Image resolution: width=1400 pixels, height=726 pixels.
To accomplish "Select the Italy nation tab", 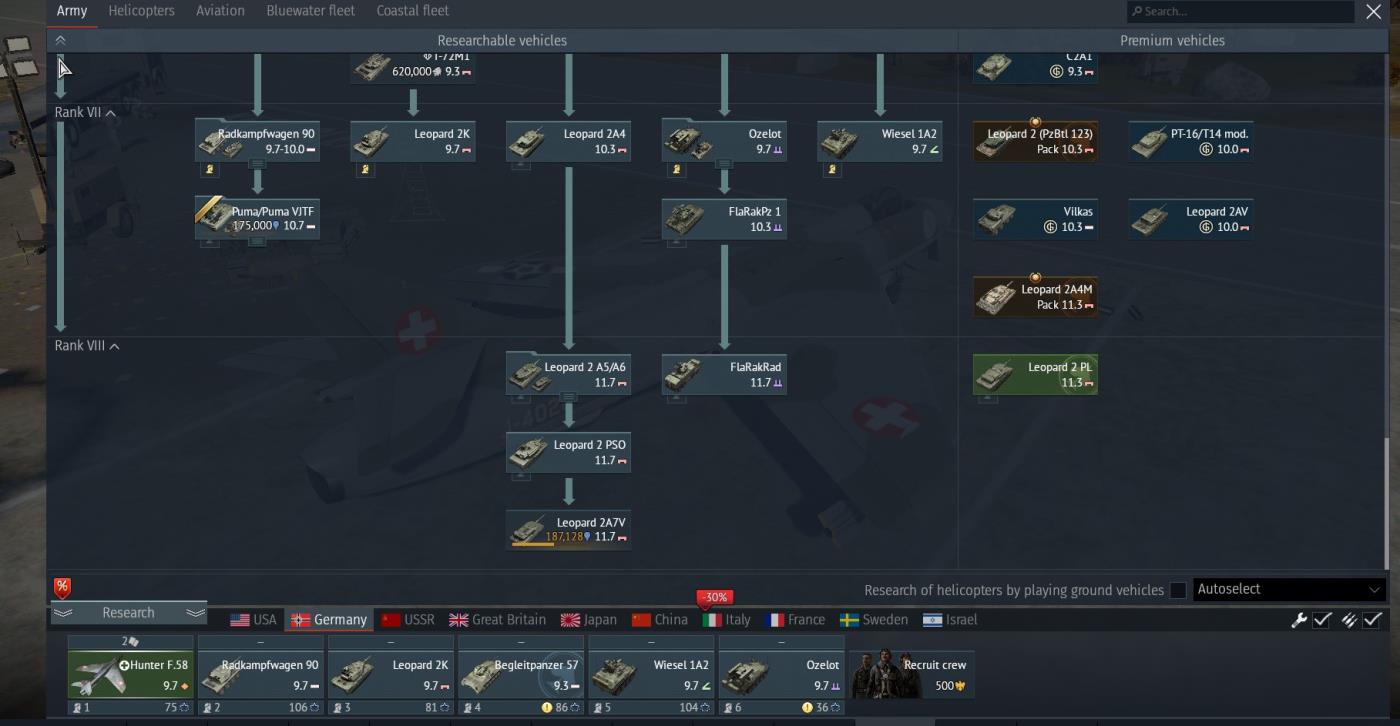I will 727,620.
